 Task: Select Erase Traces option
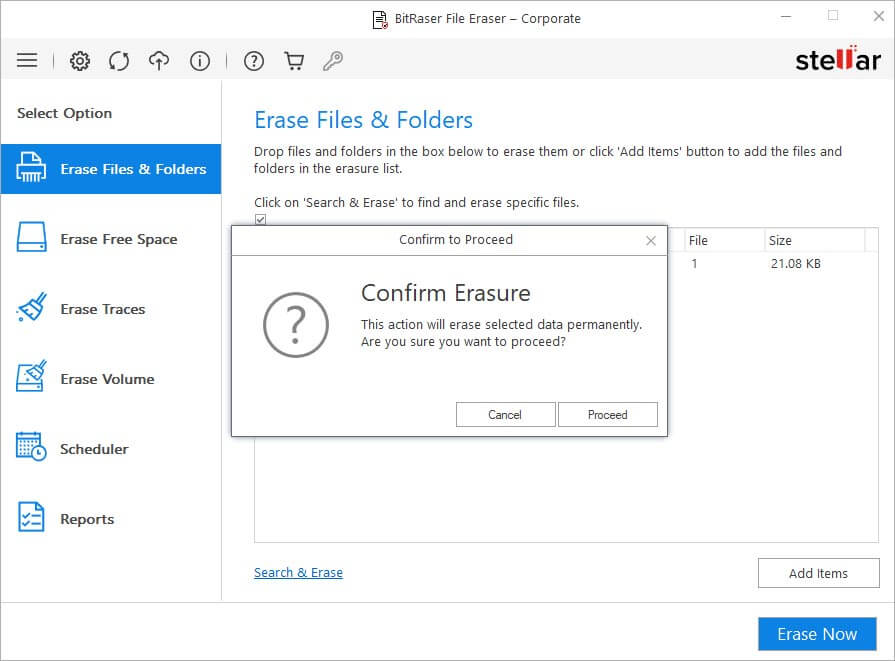111,309
